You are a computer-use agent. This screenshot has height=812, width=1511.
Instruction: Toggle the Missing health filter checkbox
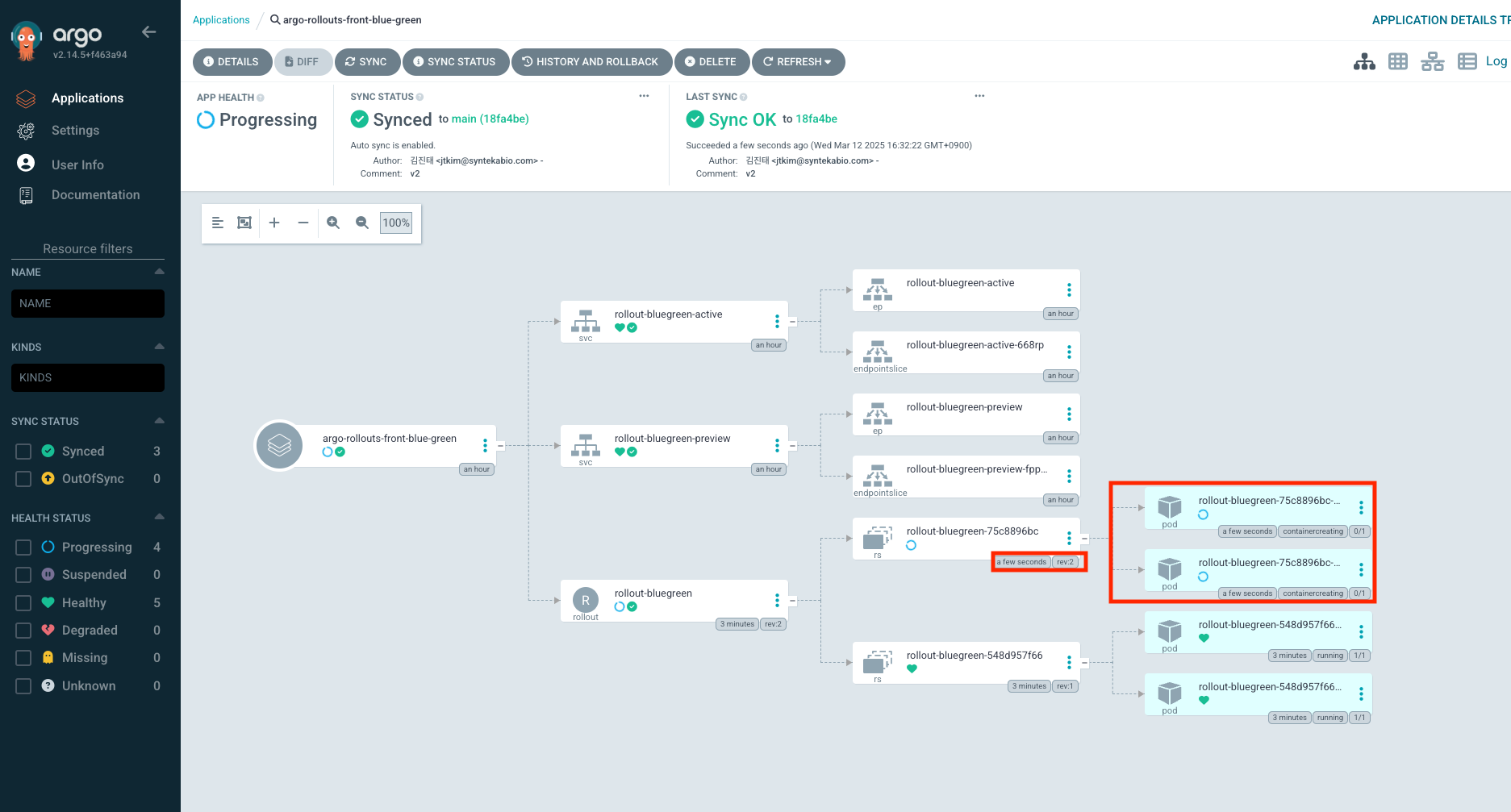coord(23,658)
